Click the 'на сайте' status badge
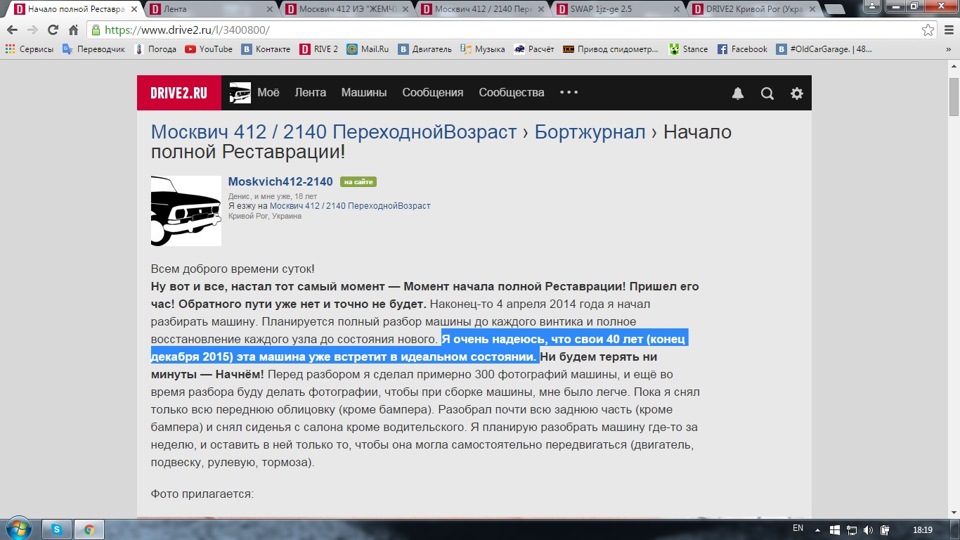Viewport: 960px width, 540px height. (358, 182)
